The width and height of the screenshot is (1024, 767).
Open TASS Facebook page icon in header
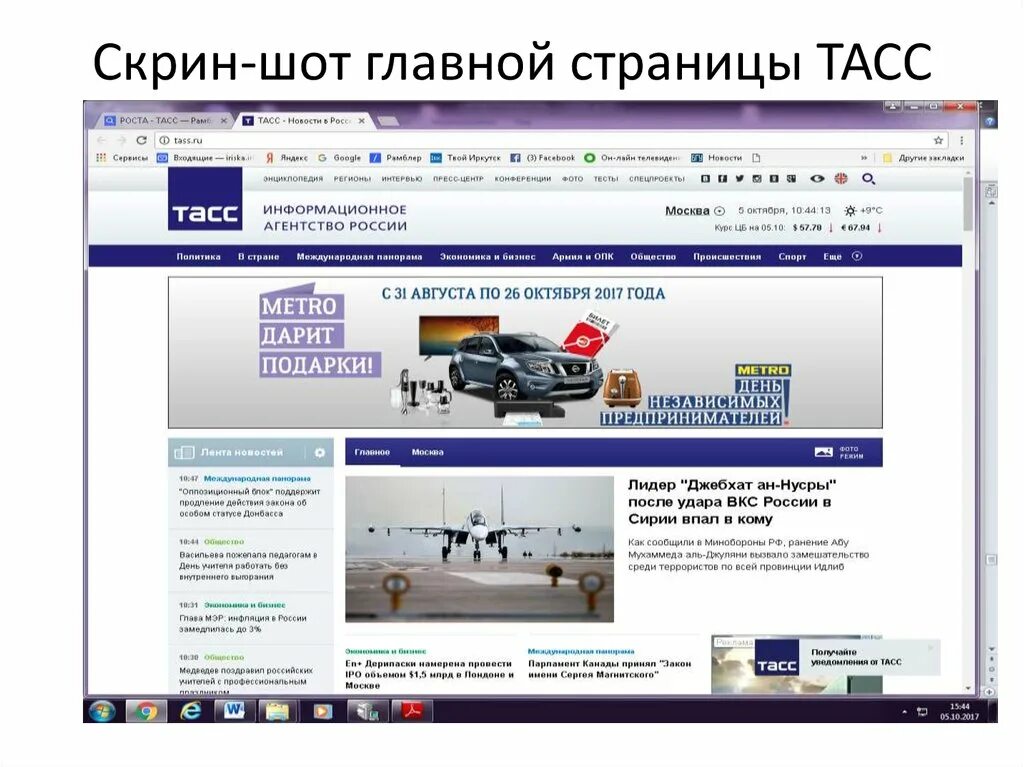[x=722, y=178]
